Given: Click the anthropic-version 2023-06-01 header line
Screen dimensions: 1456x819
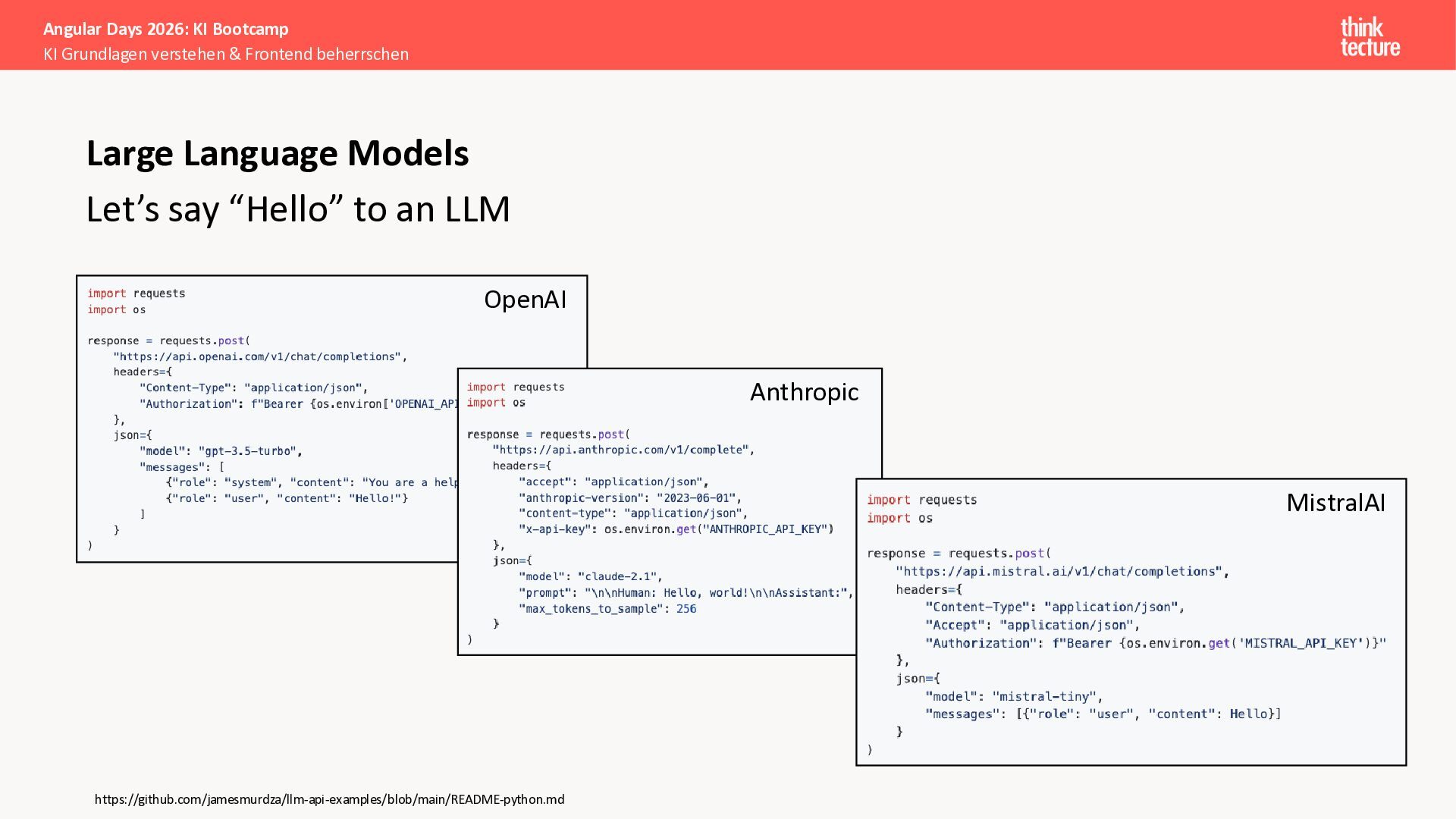Looking at the screenshot, I should (629, 498).
